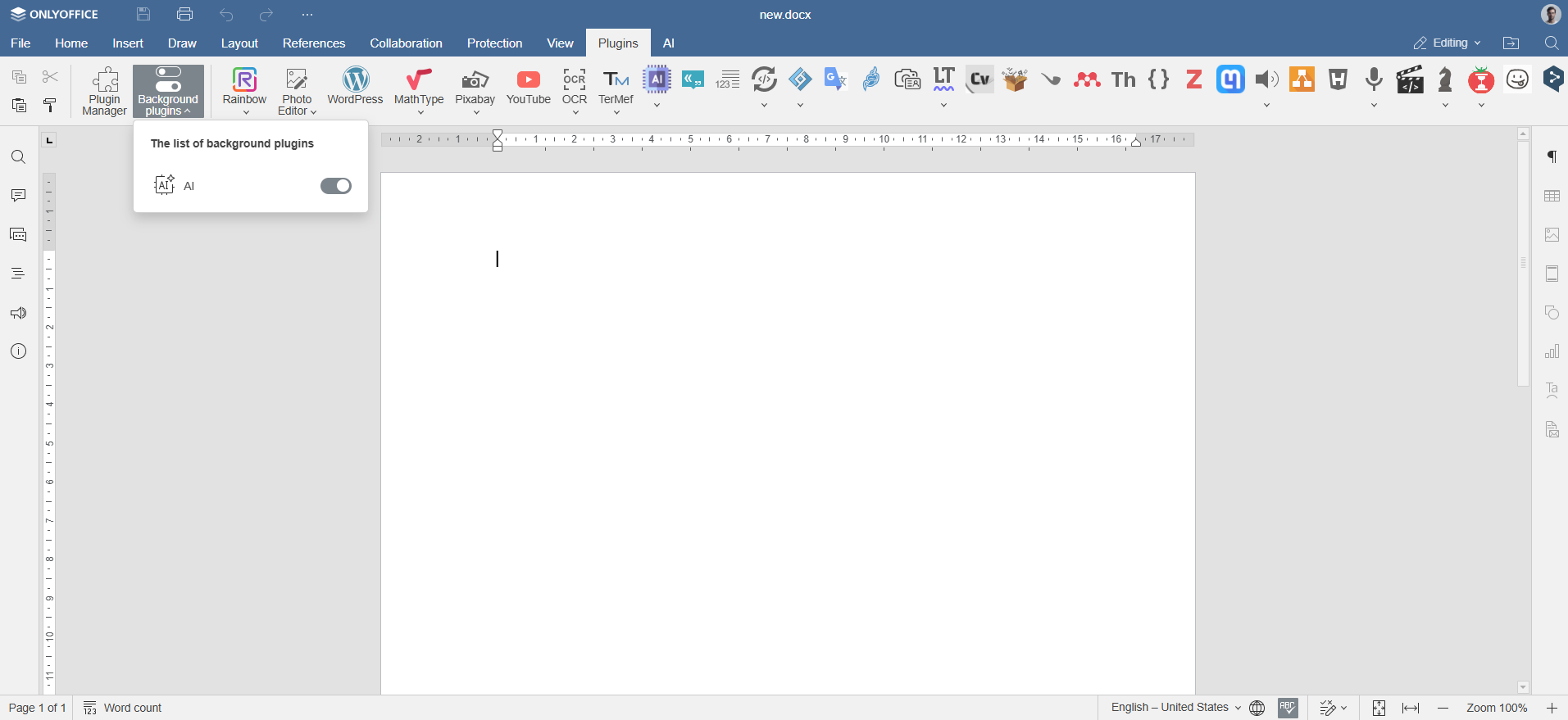Open table settings in right sidebar
This screenshot has height=720, width=1568.
coord(1552,196)
